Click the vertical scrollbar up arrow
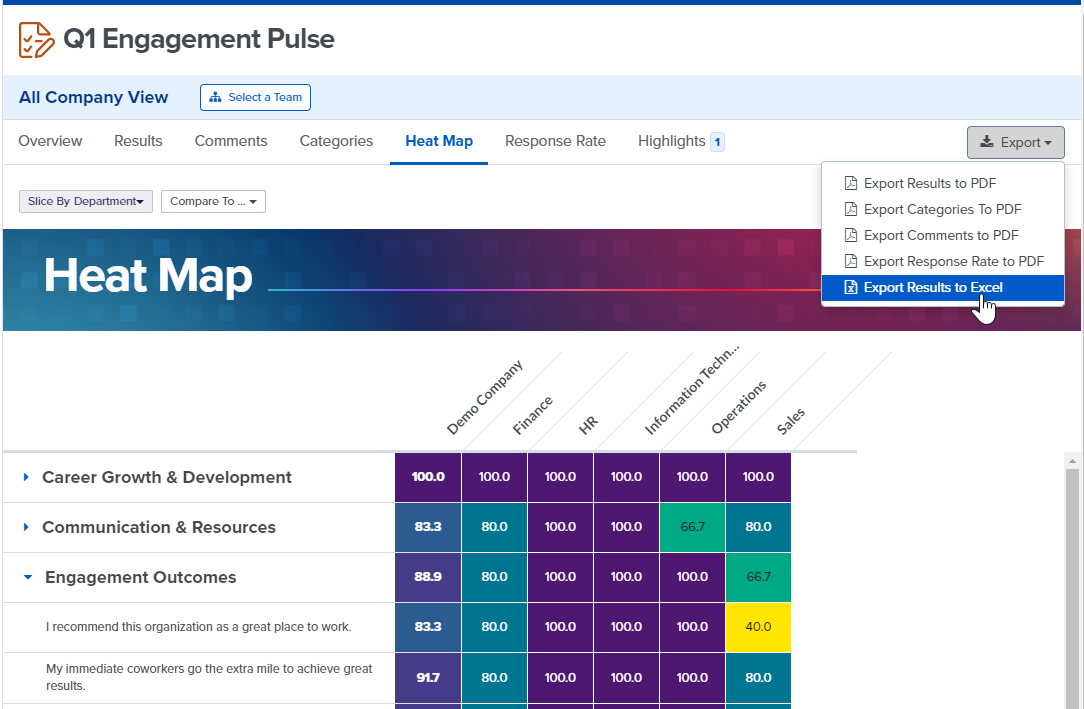1084x709 pixels. 1072,461
